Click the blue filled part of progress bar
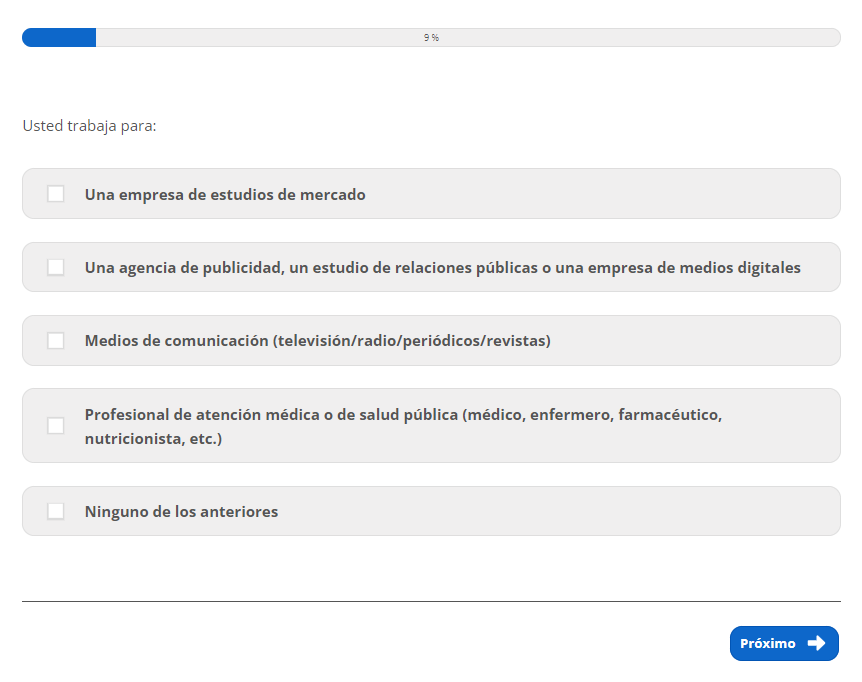Viewport: 862px width, 682px height. tap(59, 37)
